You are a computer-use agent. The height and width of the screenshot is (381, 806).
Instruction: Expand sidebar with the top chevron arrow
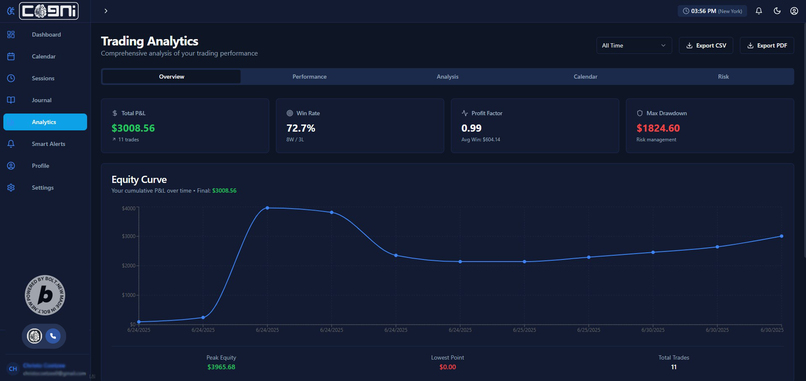pyautogui.click(x=105, y=11)
